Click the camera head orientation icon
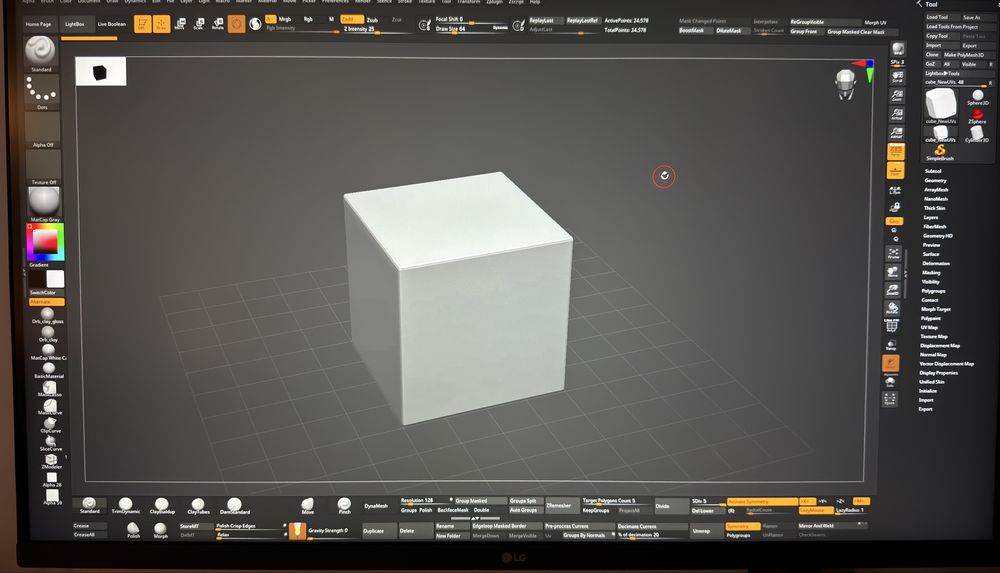 tap(845, 84)
